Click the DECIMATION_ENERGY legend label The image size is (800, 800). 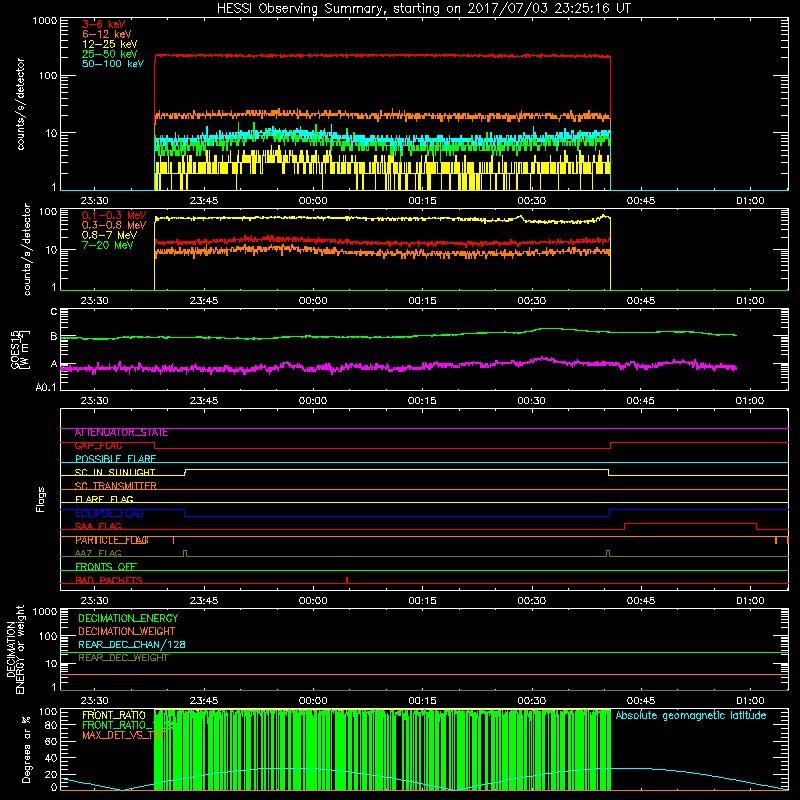tap(128, 618)
